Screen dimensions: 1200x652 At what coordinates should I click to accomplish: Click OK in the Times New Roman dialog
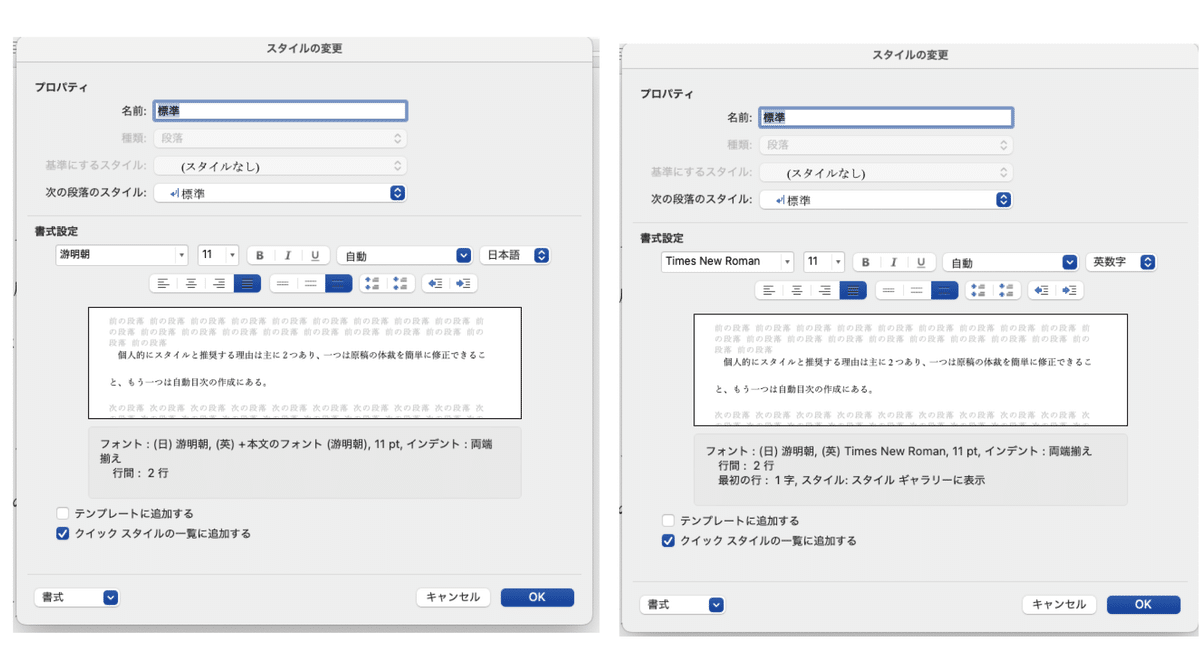pyautogui.click(x=1143, y=605)
